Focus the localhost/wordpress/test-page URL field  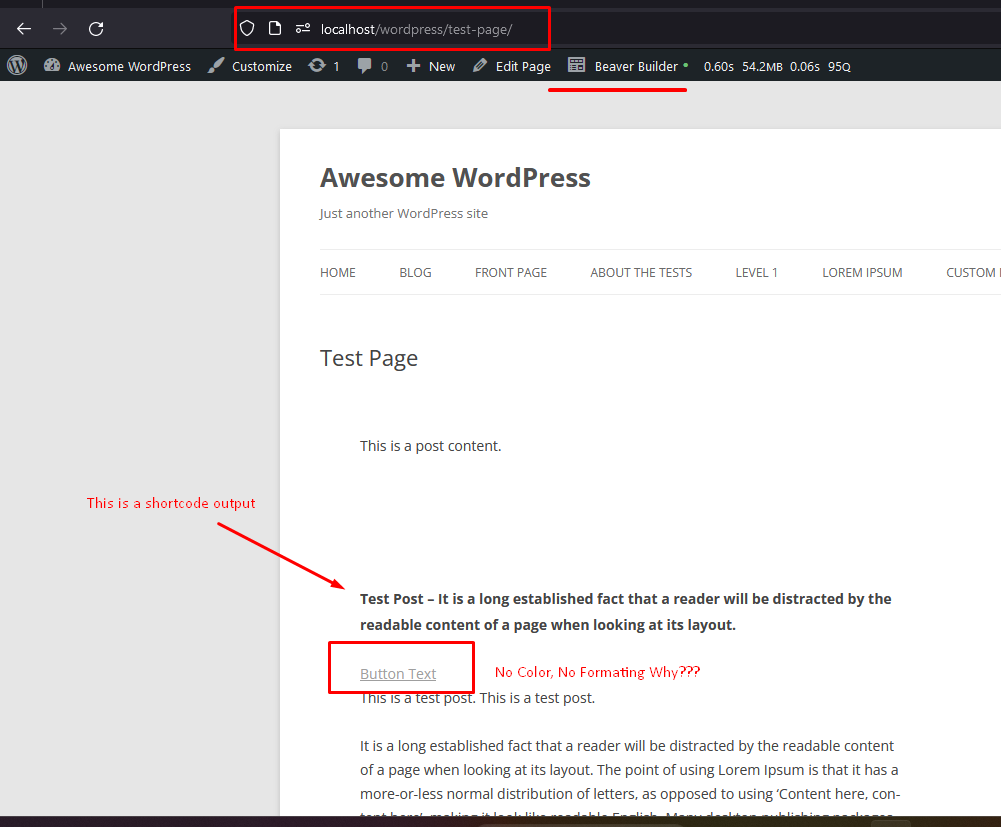click(x=416, y=29)
